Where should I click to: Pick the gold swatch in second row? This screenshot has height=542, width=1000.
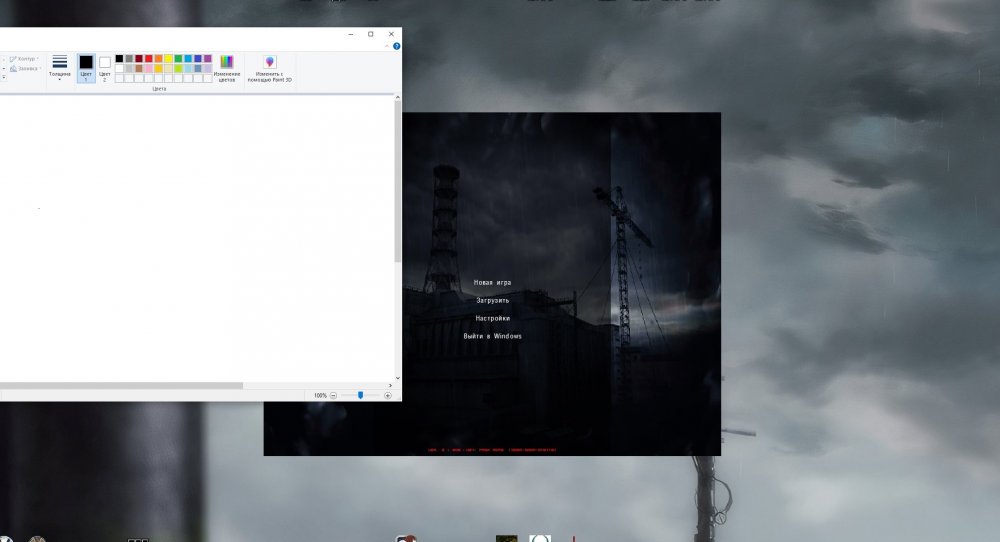tap(158, 68)
